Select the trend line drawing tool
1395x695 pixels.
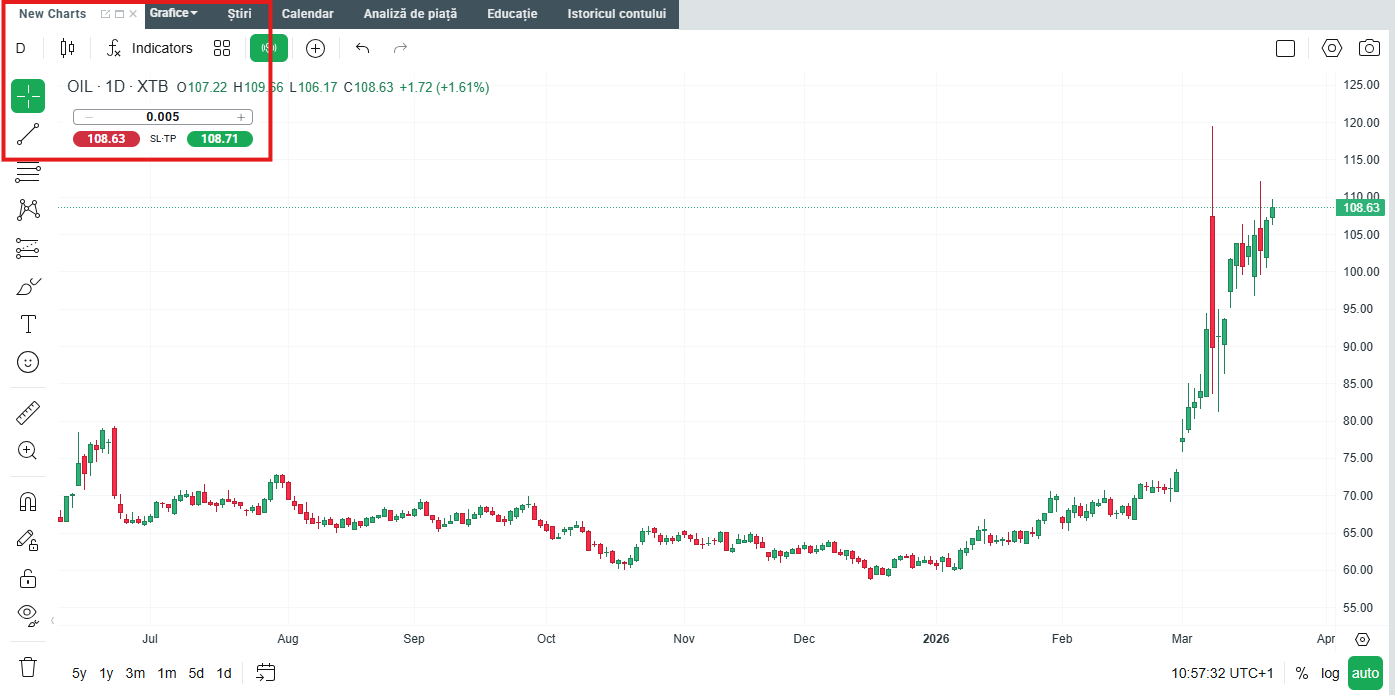click(x=28, y=134)
